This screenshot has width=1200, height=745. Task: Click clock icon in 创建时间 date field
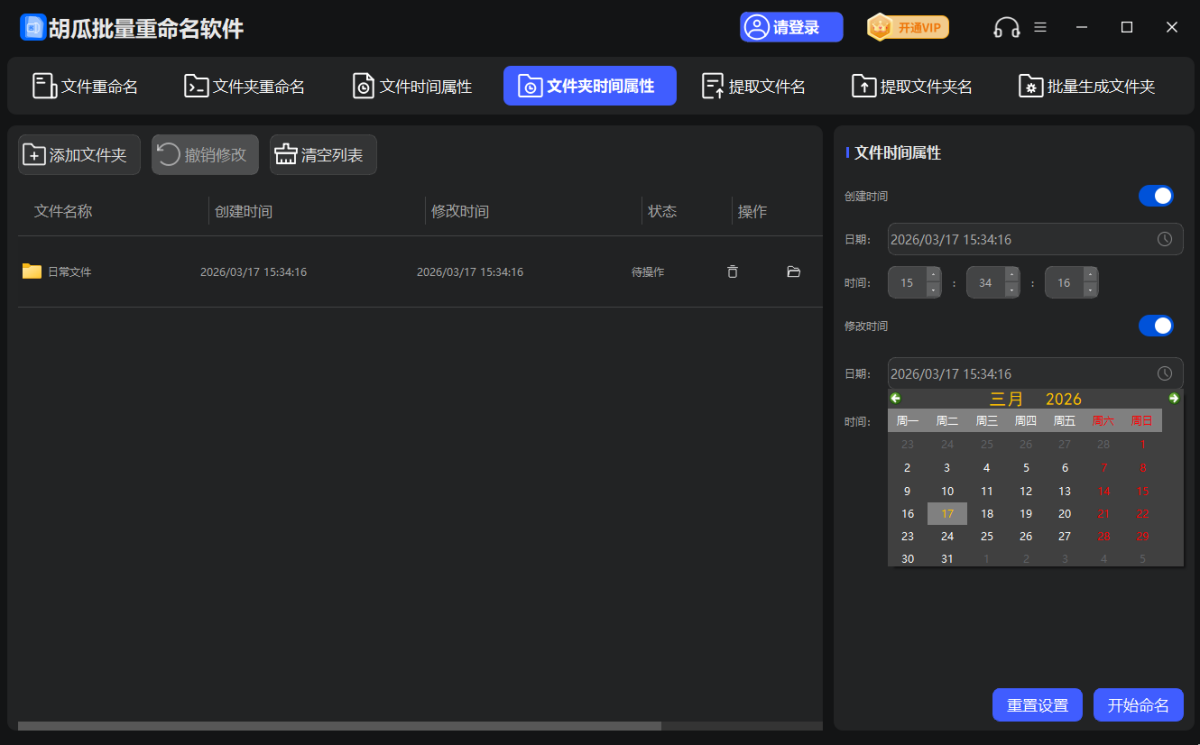(x=1164, y=239)
